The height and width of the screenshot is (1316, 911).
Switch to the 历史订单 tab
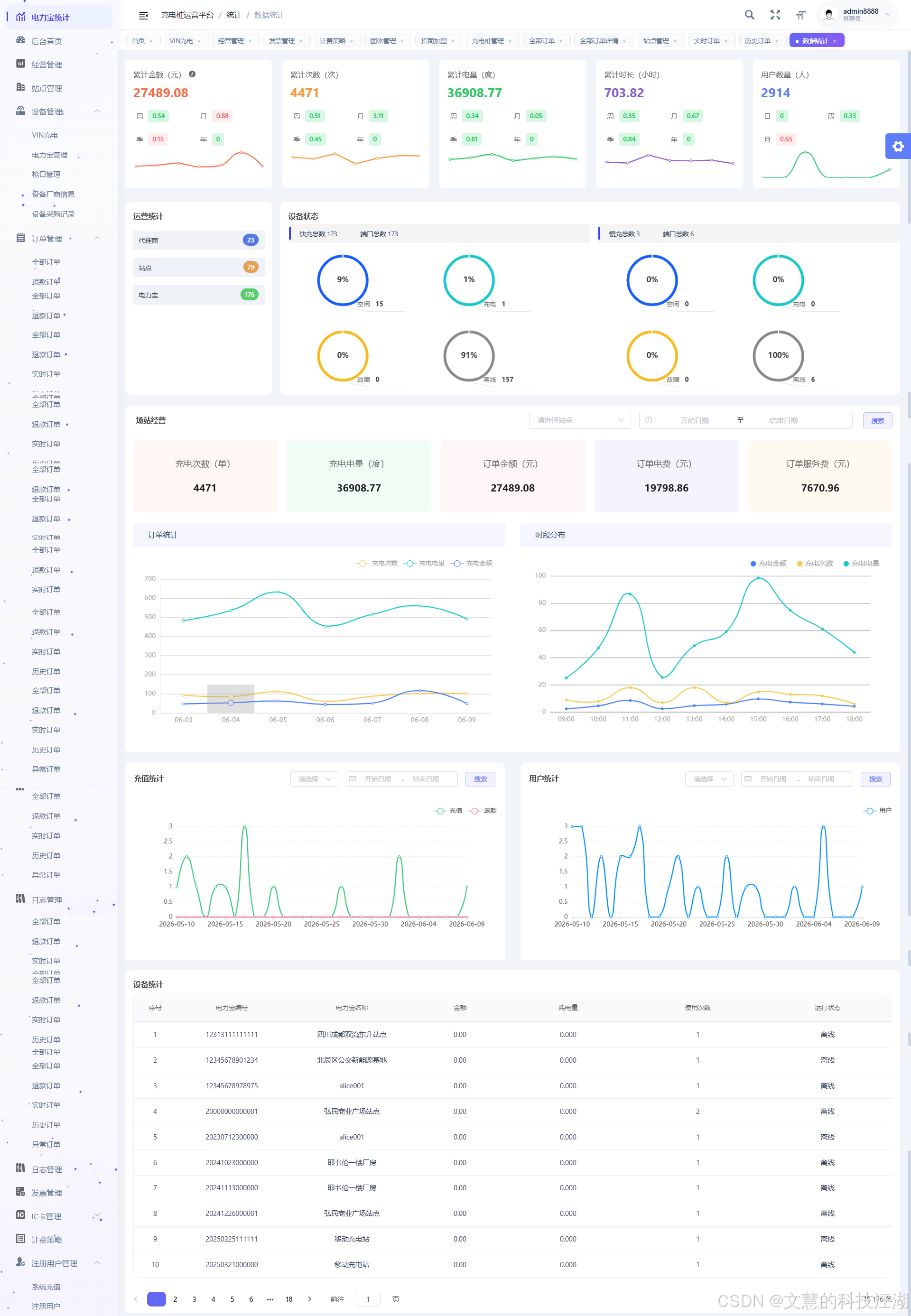click(x=757, y=40)
